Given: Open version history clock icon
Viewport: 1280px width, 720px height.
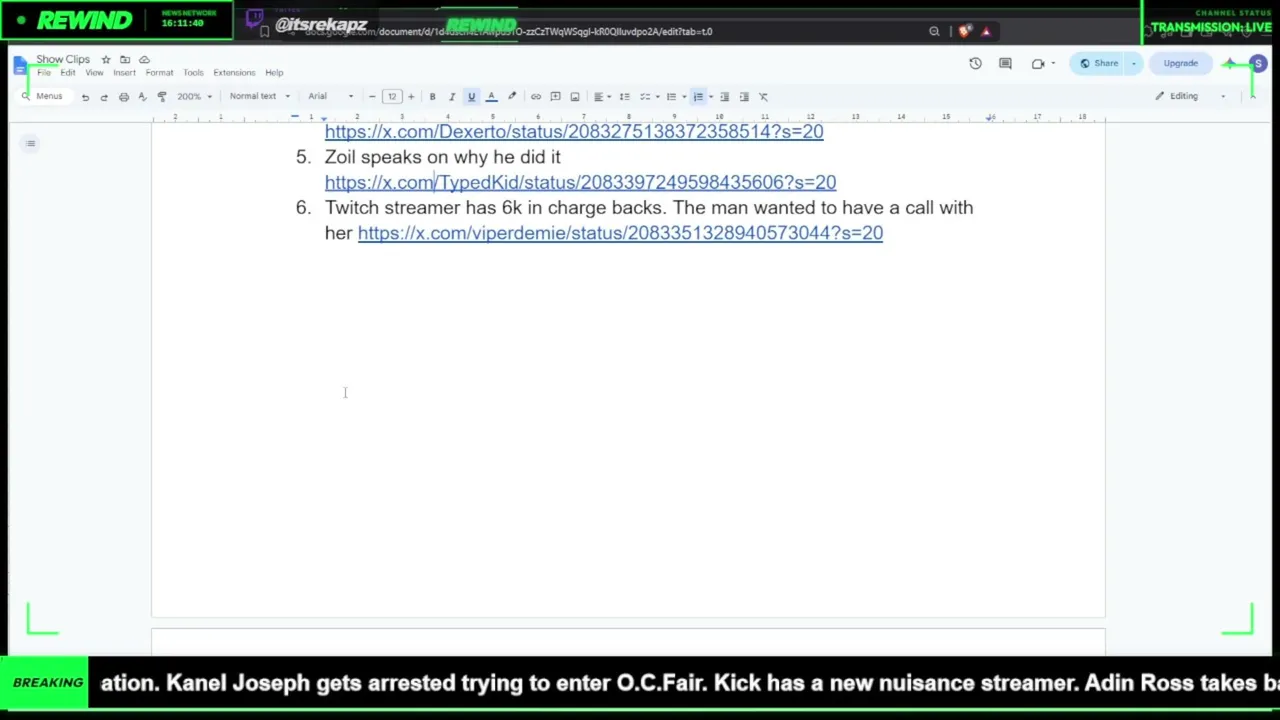Looking at the screenshot, I should 975,64.
